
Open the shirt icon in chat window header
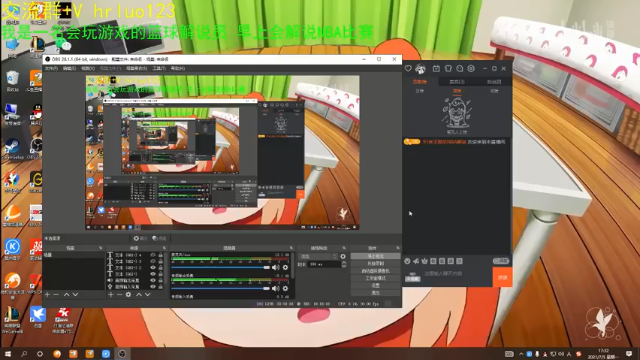tap(448, 69)
